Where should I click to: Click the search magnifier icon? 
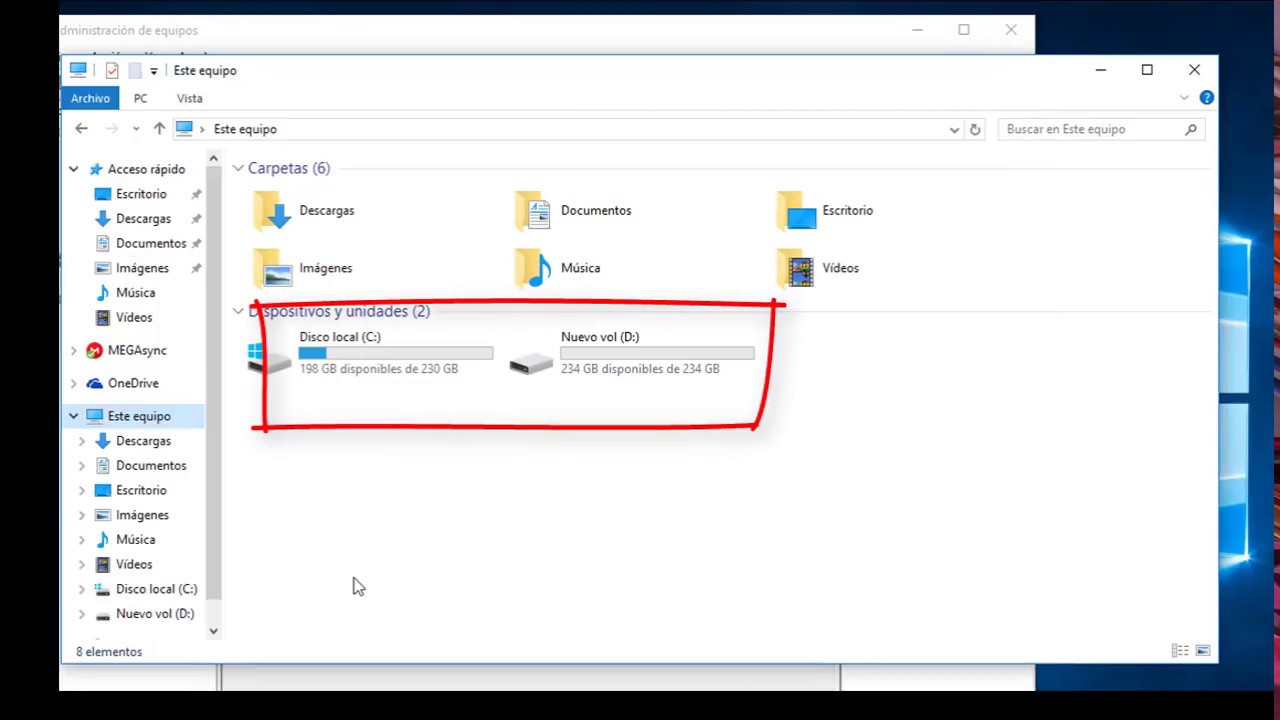click(x=1190, y=129)
